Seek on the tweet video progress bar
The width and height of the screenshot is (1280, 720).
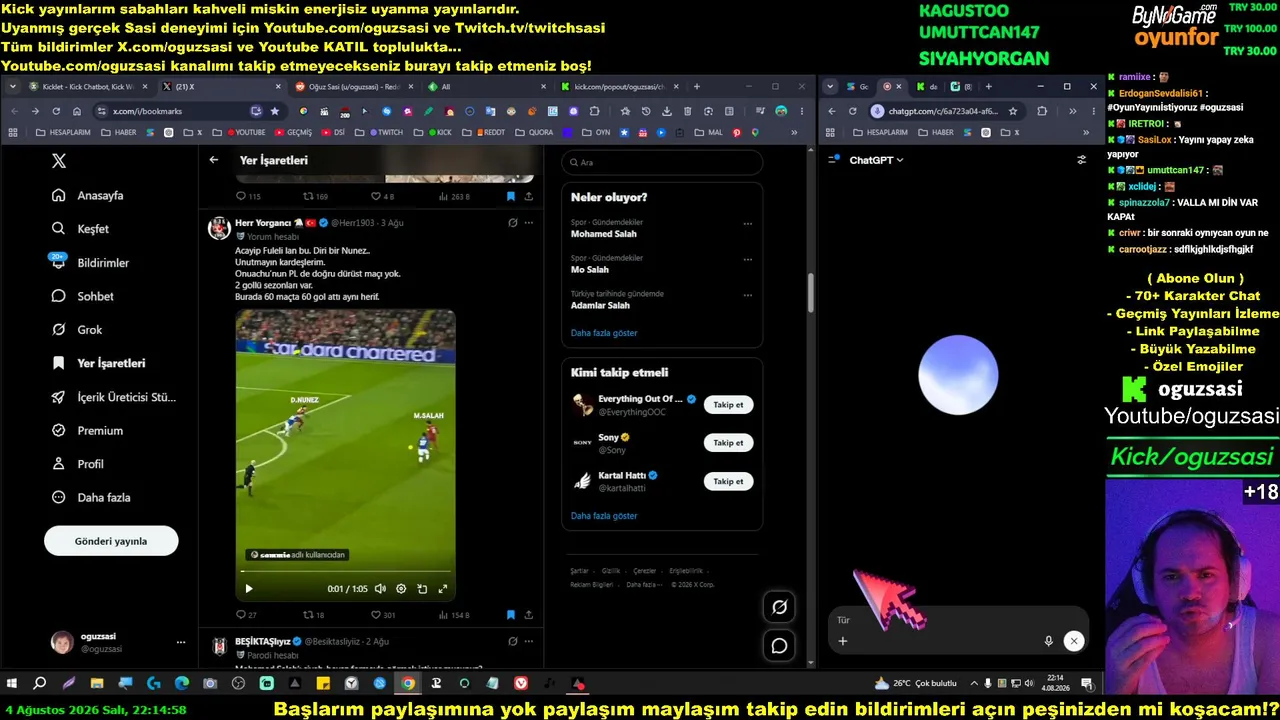coord(345,572)
